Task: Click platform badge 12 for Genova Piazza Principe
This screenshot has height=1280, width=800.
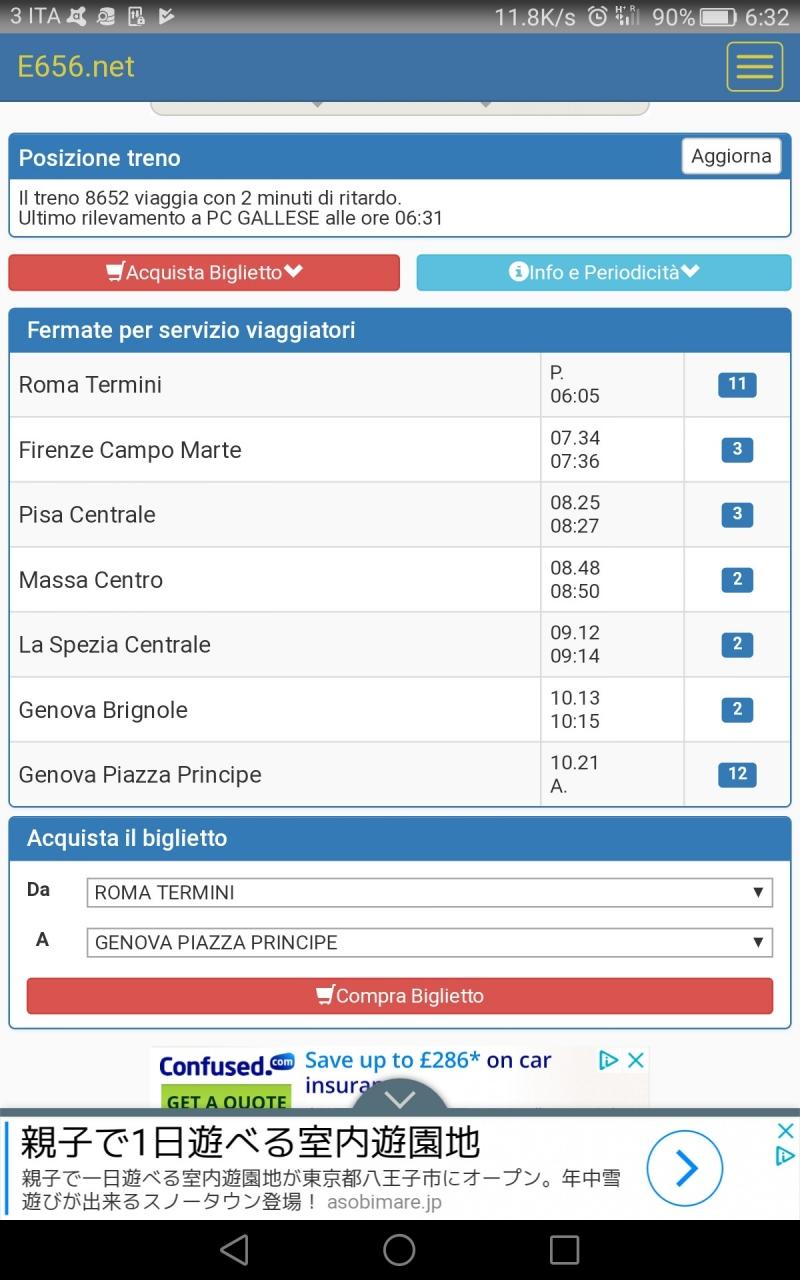Action: [x=737, y=774]
